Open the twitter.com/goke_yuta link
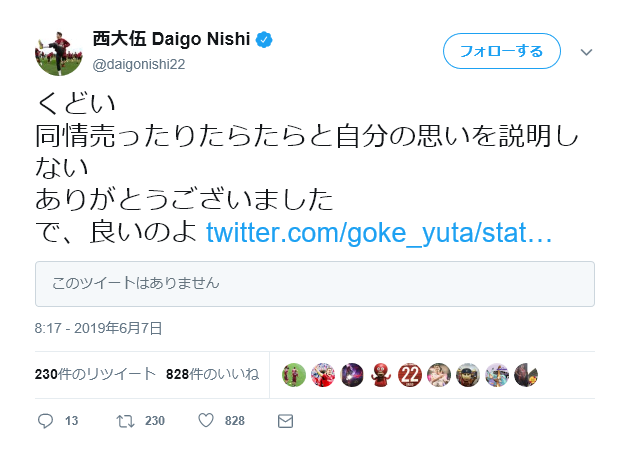This screenshot has height=453, width=633. tap(379, 233)
